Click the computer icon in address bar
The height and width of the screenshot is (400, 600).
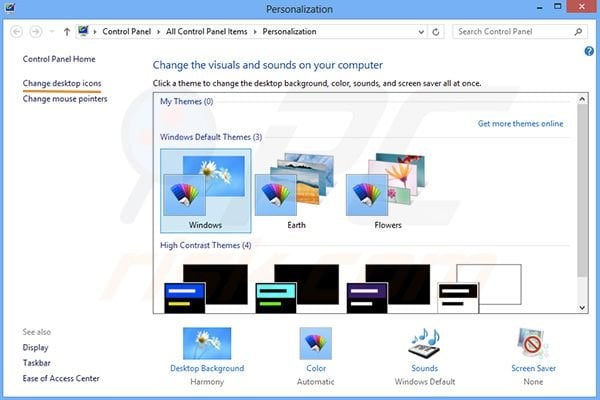tap(83, 31)
